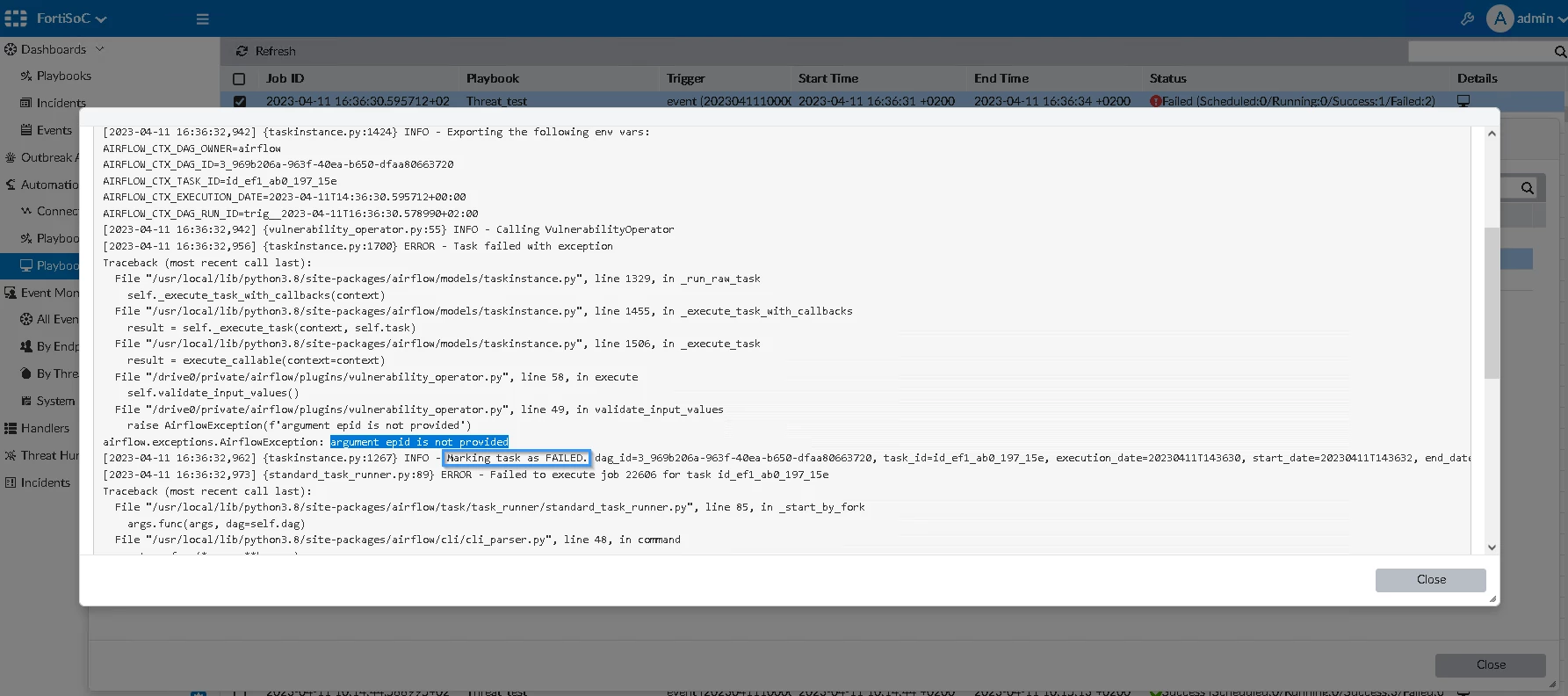Open the Handlers sidebar item
The height and width of the screenshot is (696, 1568).
pos(45,428)
